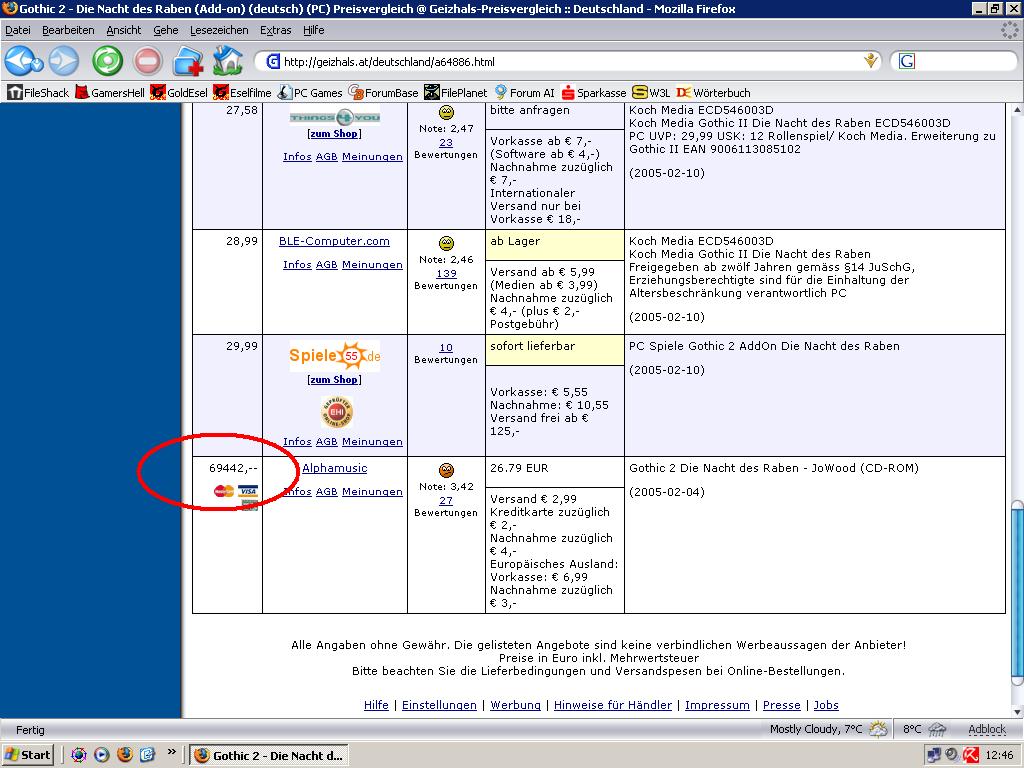Viewport: 1024px width, 768px height.
Task: Stop loading with the red stop icon
Action: 148,61
